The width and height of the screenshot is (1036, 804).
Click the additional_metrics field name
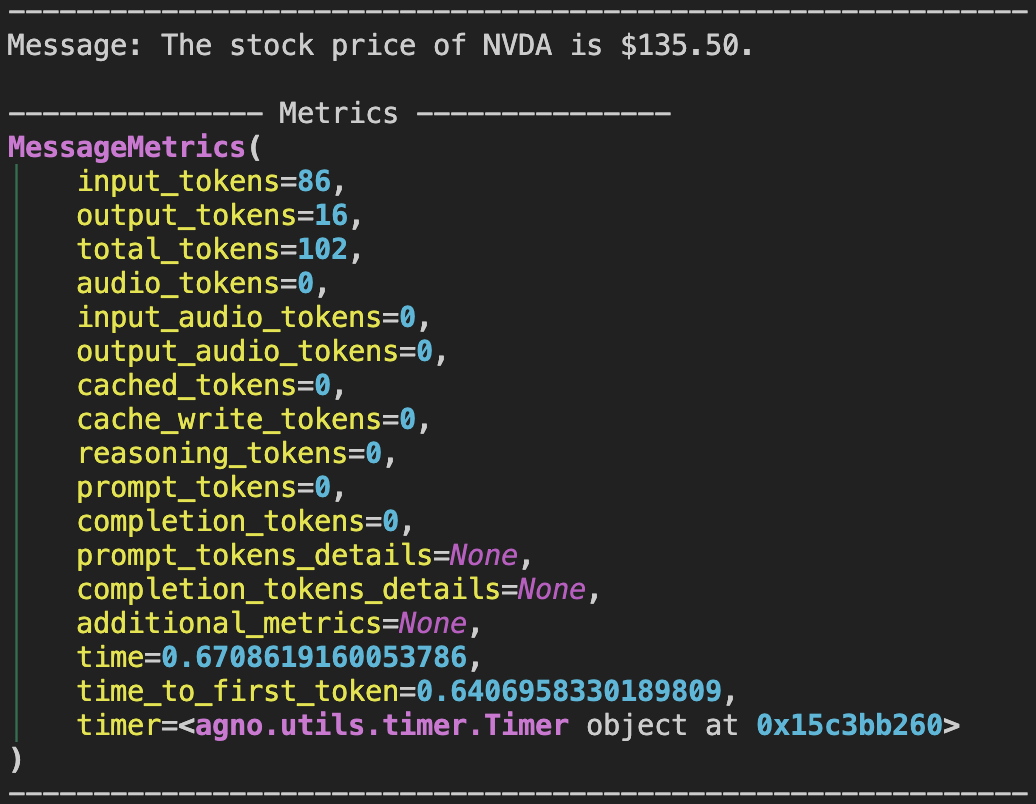tap(229, 624)
